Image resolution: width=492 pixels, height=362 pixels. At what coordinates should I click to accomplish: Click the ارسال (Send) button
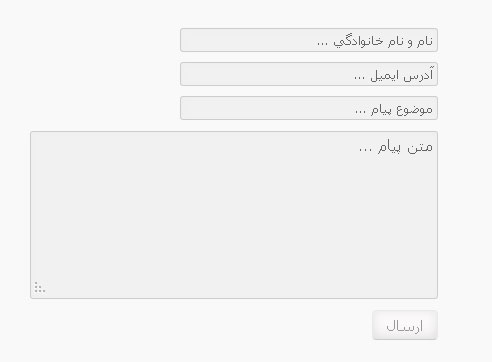(x=405, y=325)
